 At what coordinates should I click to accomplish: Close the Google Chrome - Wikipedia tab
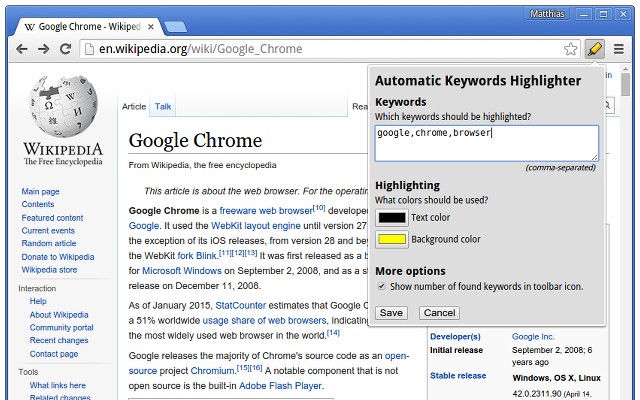151,27
